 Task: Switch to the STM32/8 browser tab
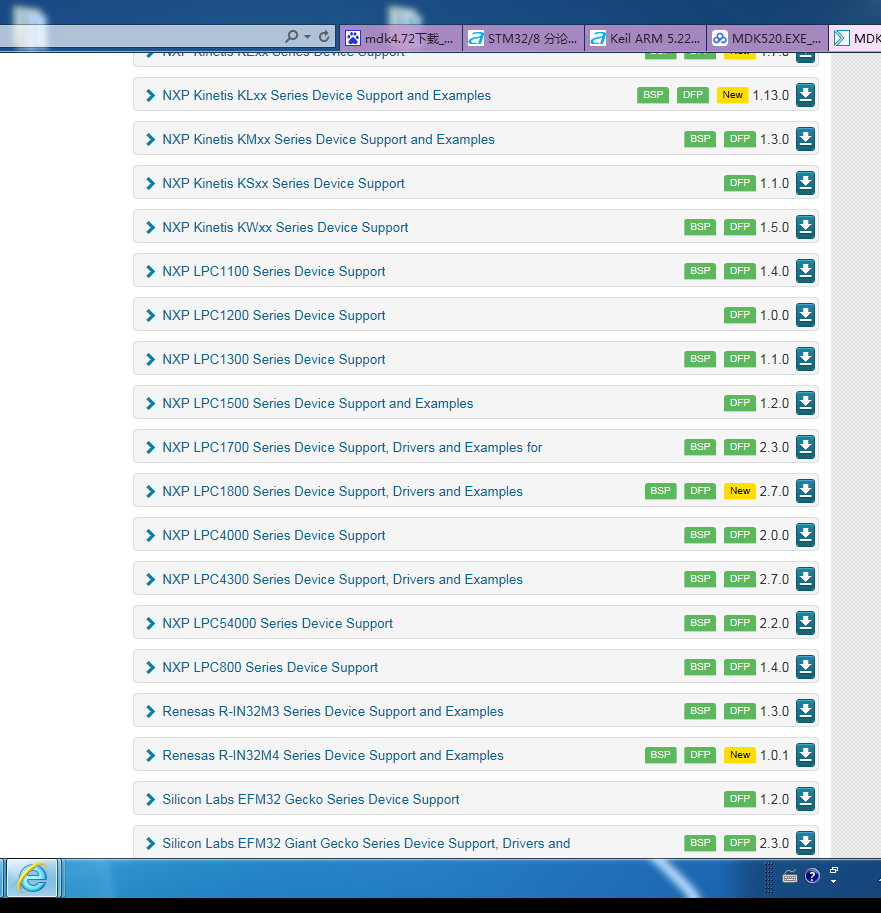pyautogui.click(x=523, y=38)
